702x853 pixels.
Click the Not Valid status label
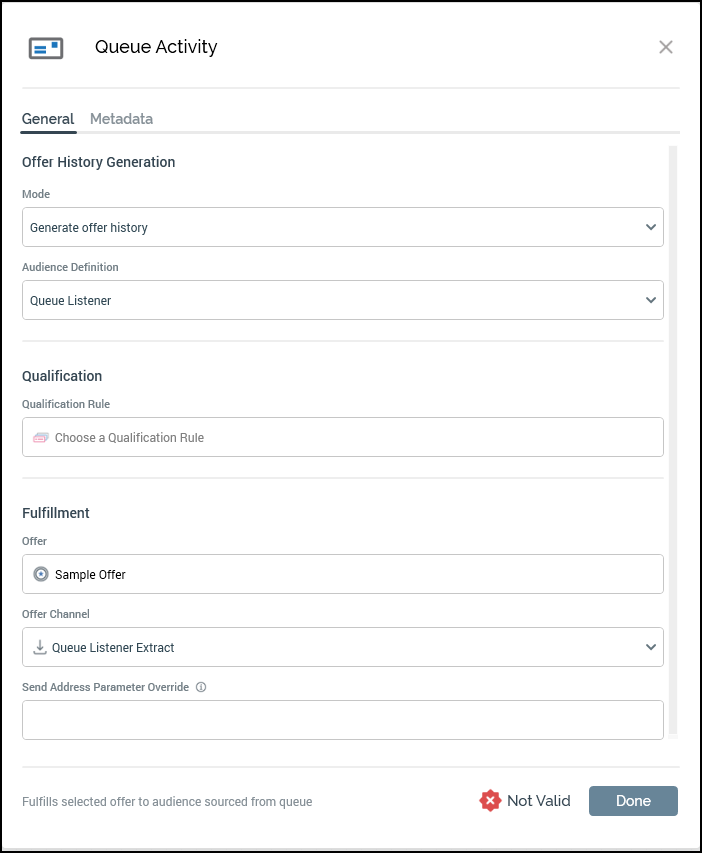pos(538,800)
